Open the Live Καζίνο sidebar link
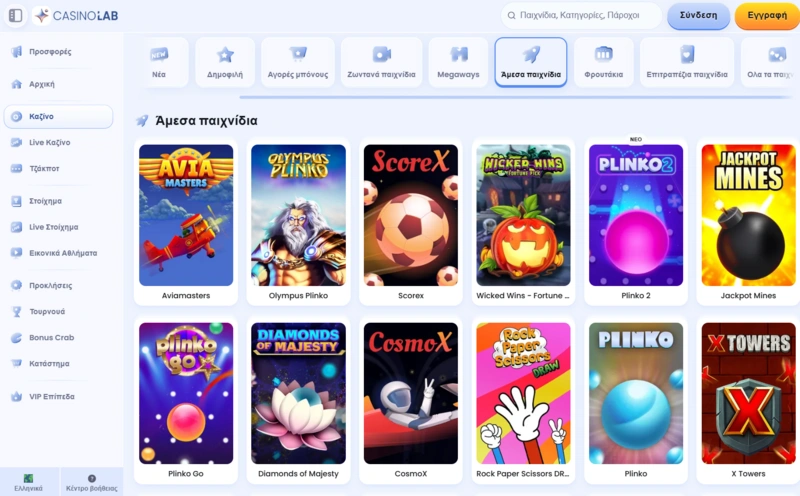This screenshot has height=496, width=800. 49,142
